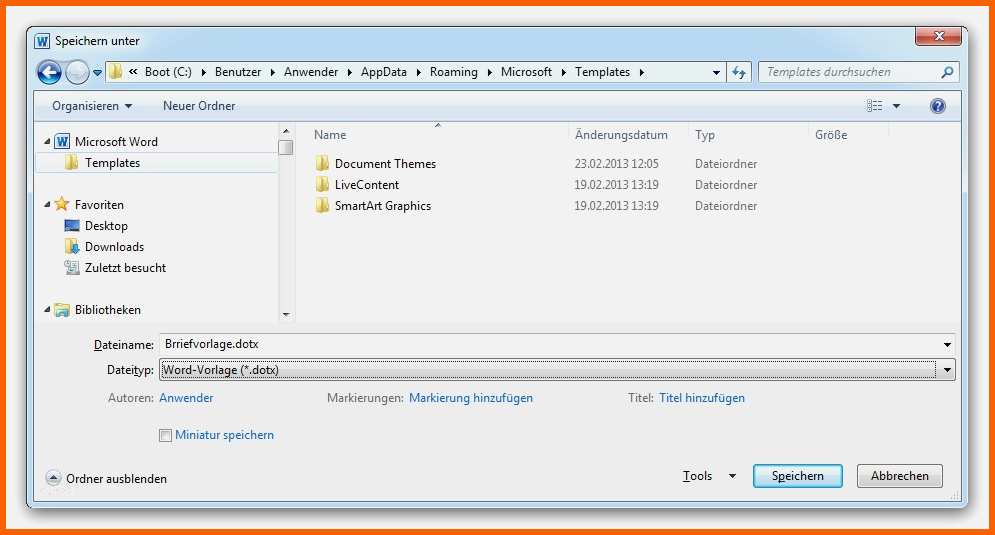Click navigation pane scrollbar up arrow
995x535 pixels.
(x=286, y=131)
